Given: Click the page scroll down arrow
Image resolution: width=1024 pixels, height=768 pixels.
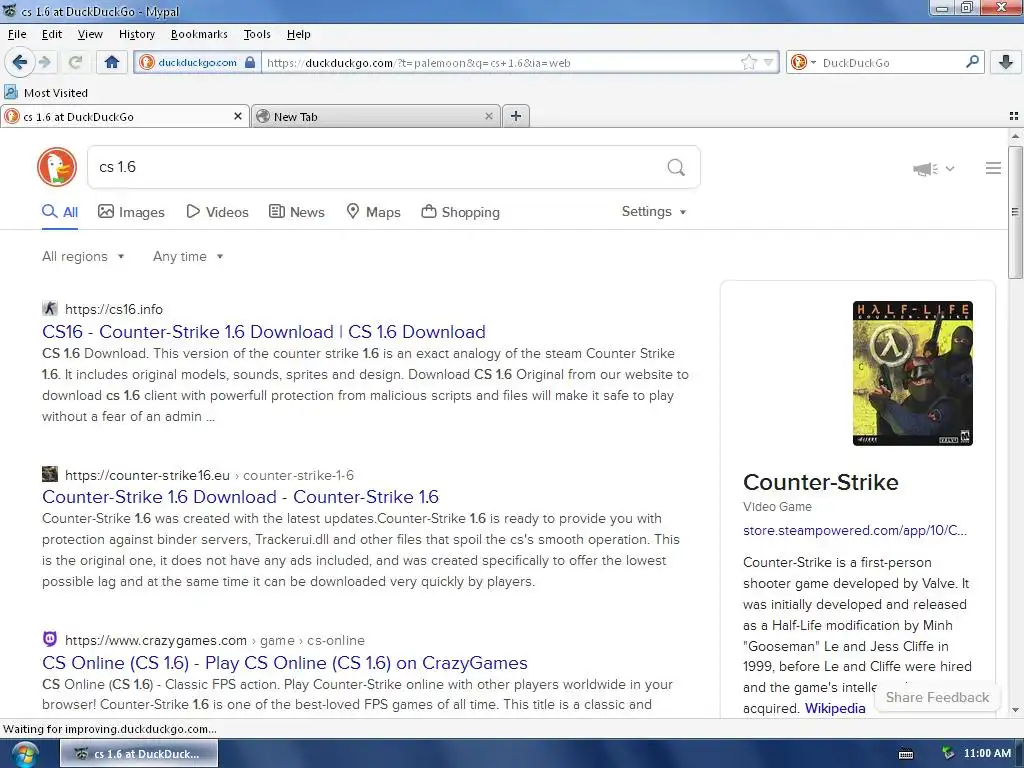Looking at the screenshot, I should (1015, 710).
